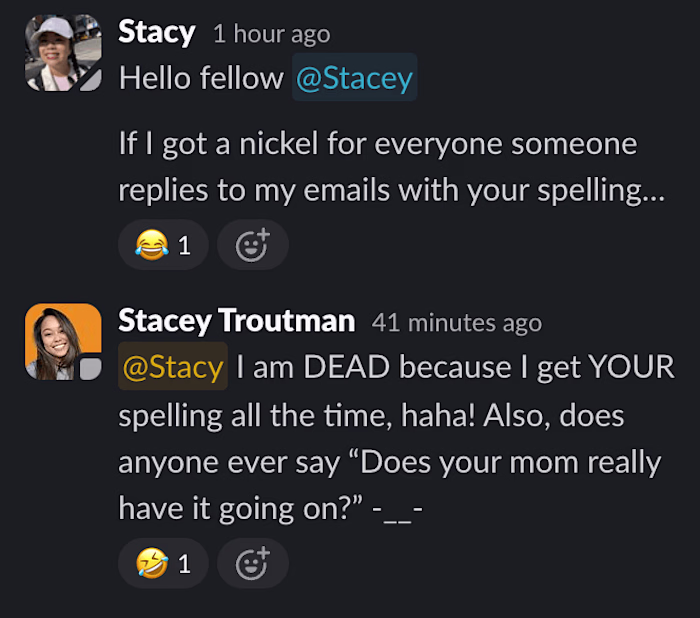
Task: Open the blue @Stacey mention
Action: [354, 78]
